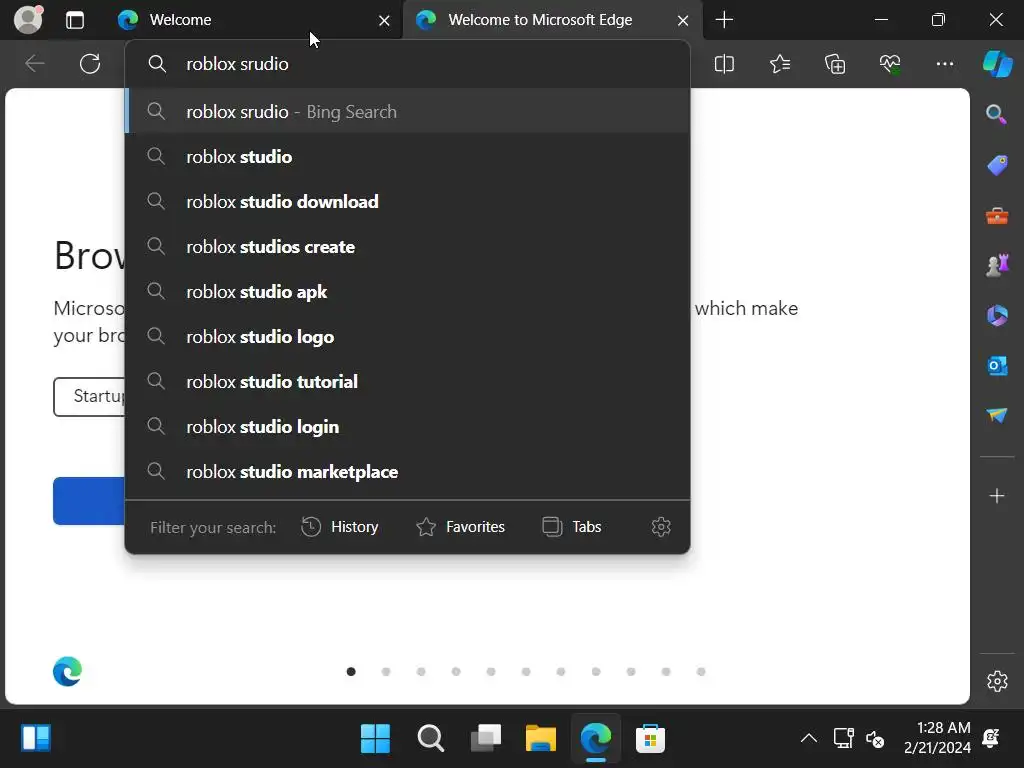Select 'roblox studio tutorial' suggestion

coord(408,381)
